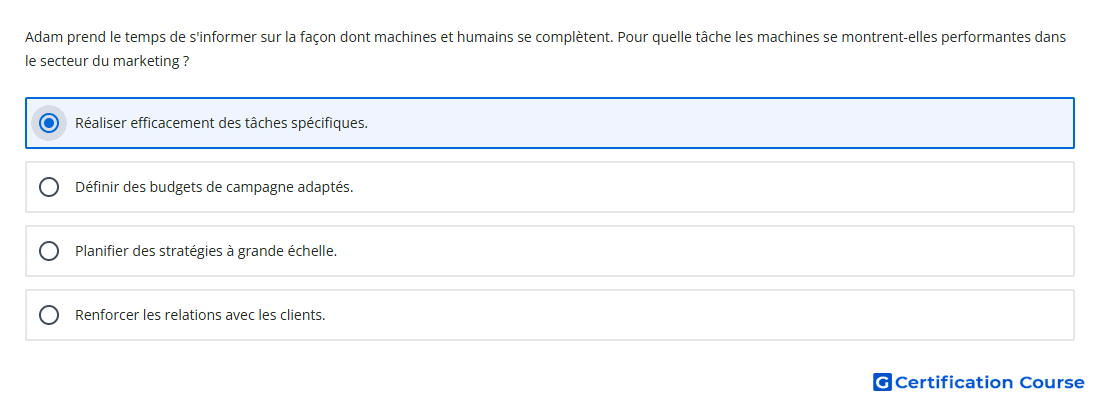Click empty space inside the highlighted answer row
This screenshot has width=1100, height=401.
click(x=702, y=123)
